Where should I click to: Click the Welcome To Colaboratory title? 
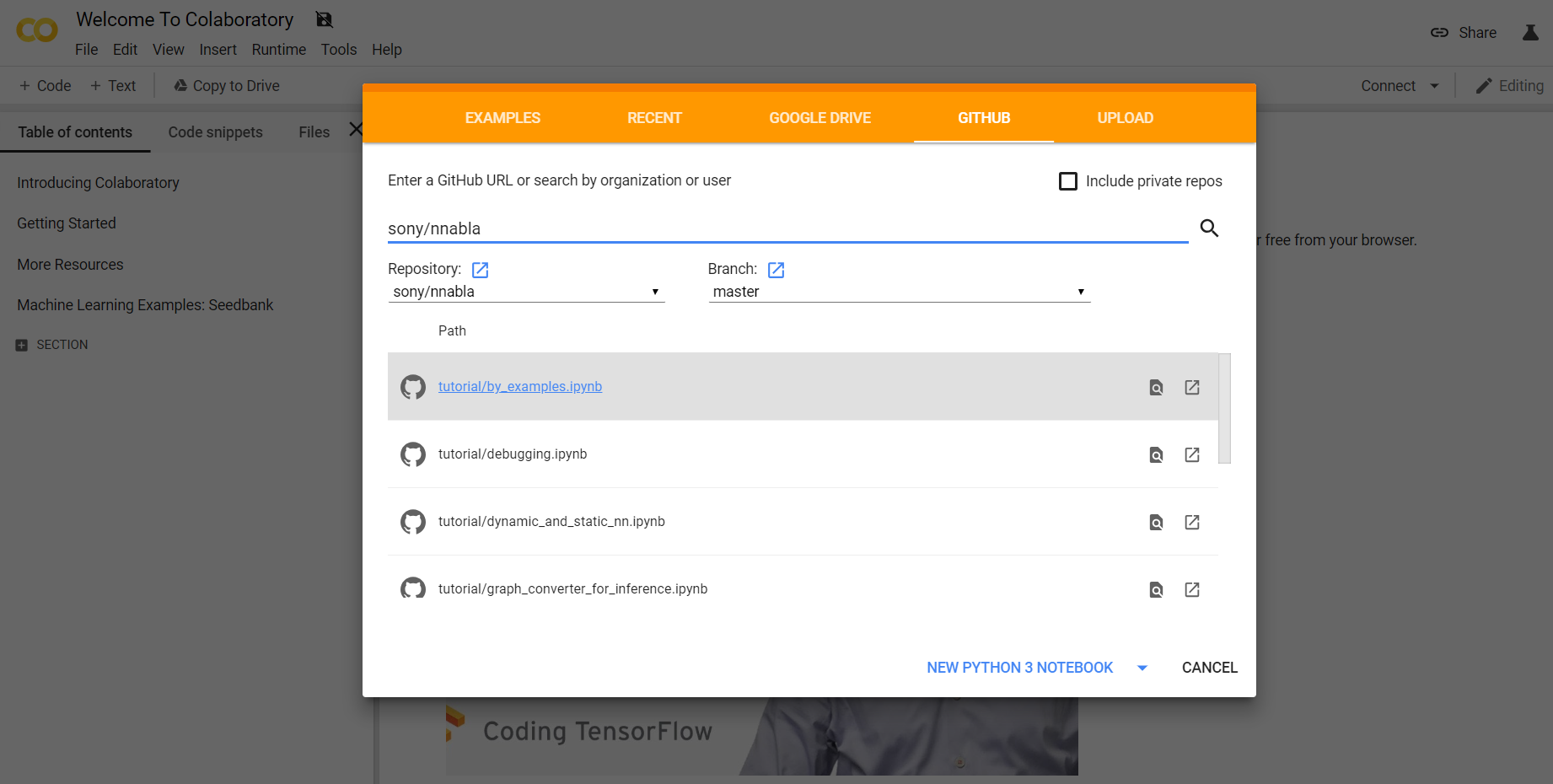coord(185,19)
